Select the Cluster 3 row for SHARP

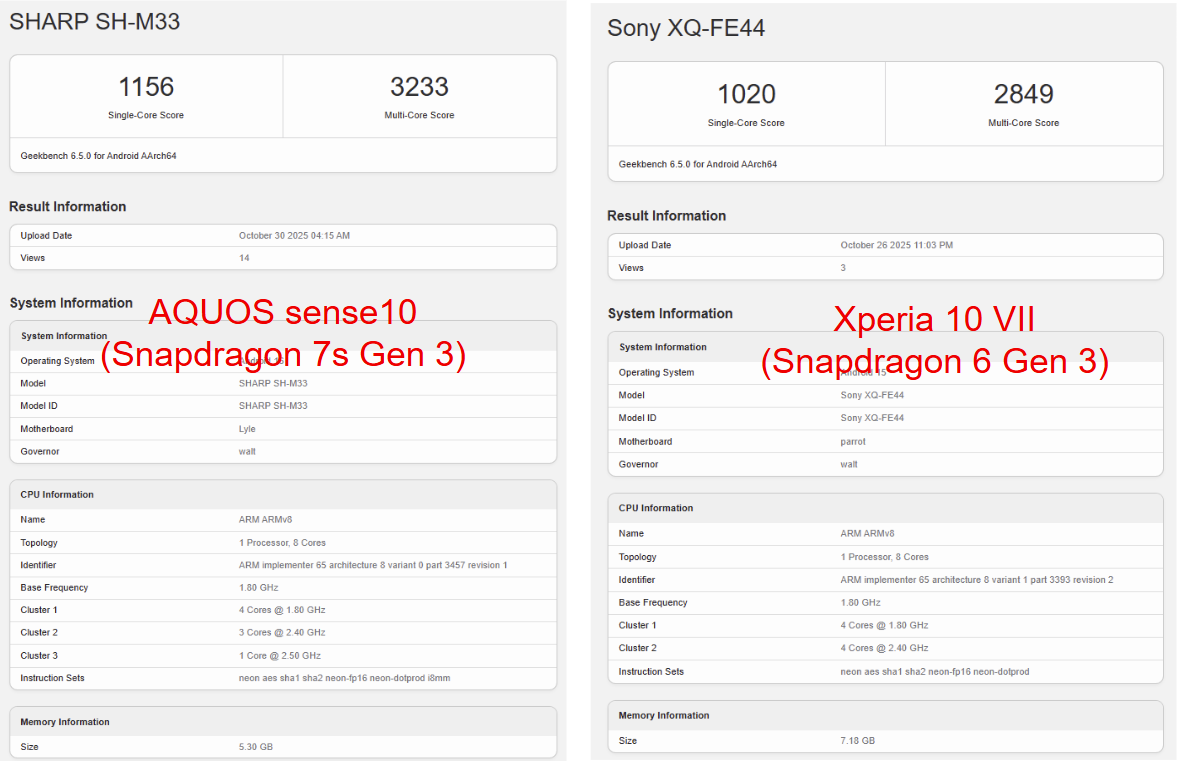283,656
